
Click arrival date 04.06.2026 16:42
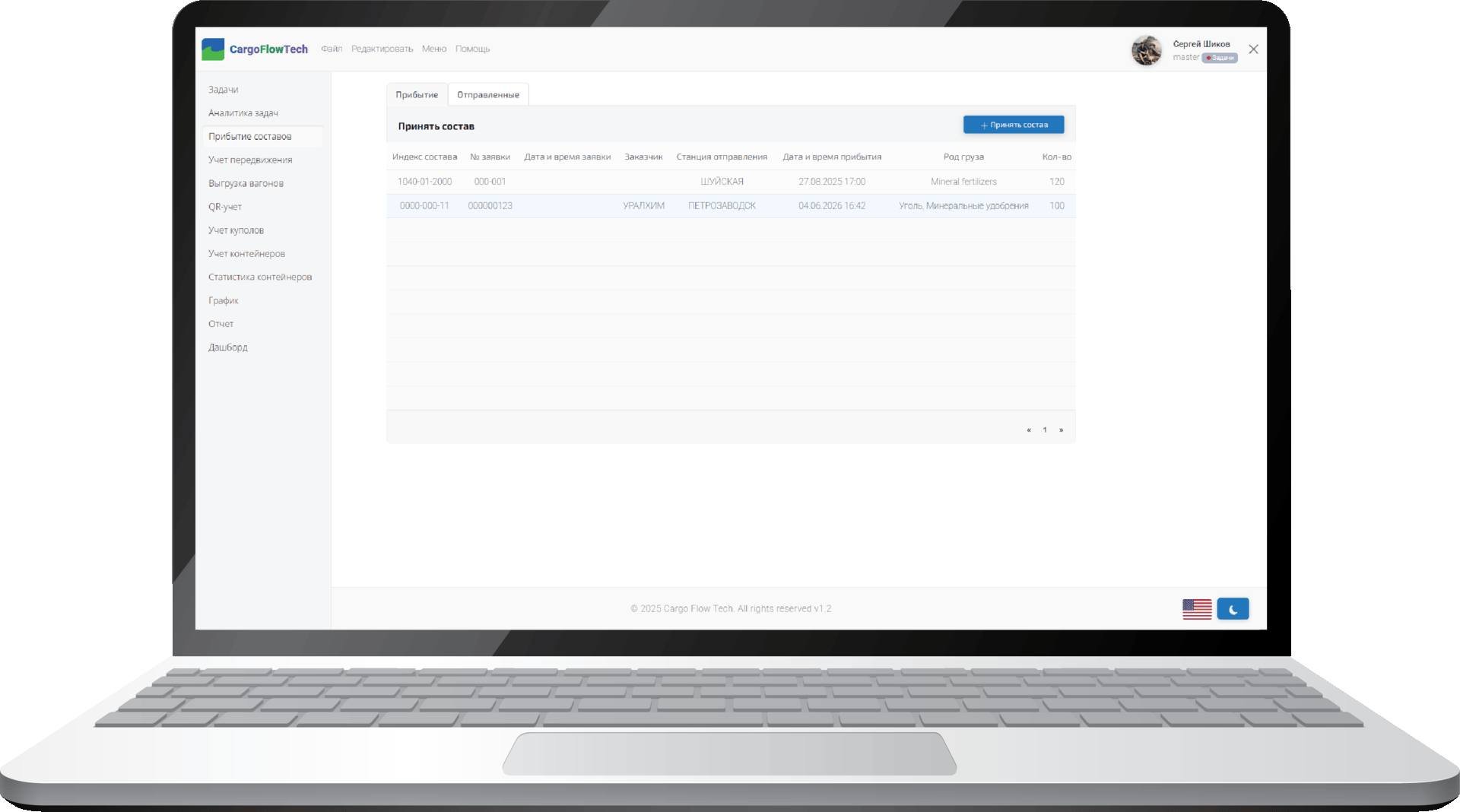click(x=832, y=206)
